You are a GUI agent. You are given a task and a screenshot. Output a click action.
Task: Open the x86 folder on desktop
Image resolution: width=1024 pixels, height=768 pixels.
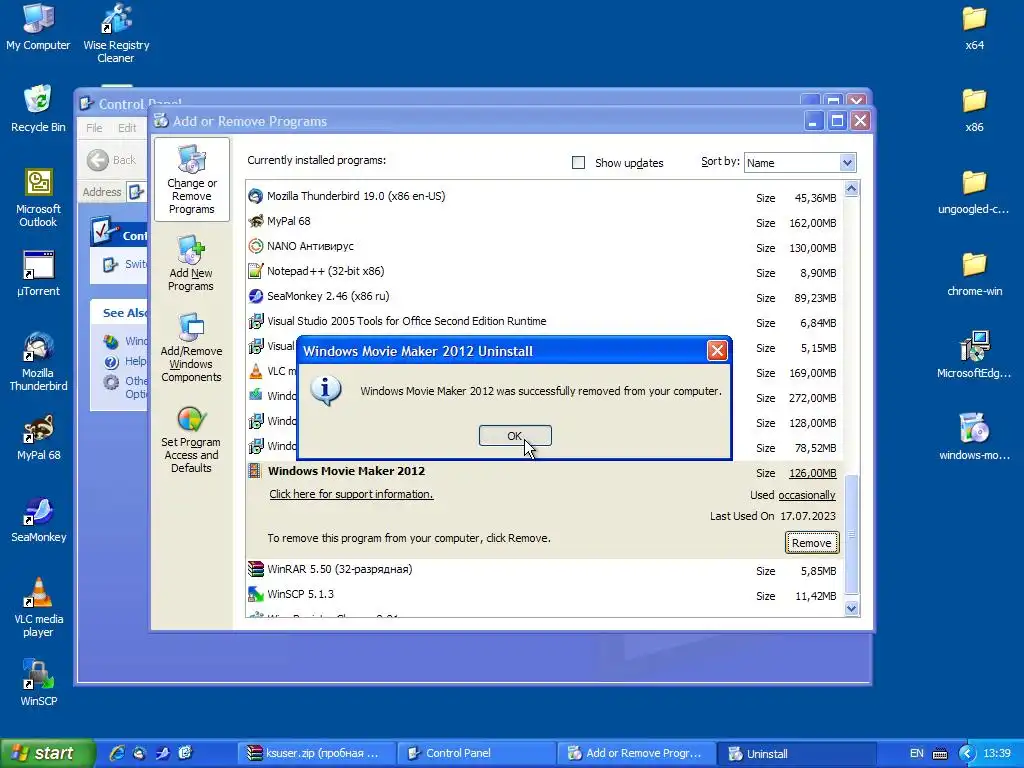(x=974, y=110)
